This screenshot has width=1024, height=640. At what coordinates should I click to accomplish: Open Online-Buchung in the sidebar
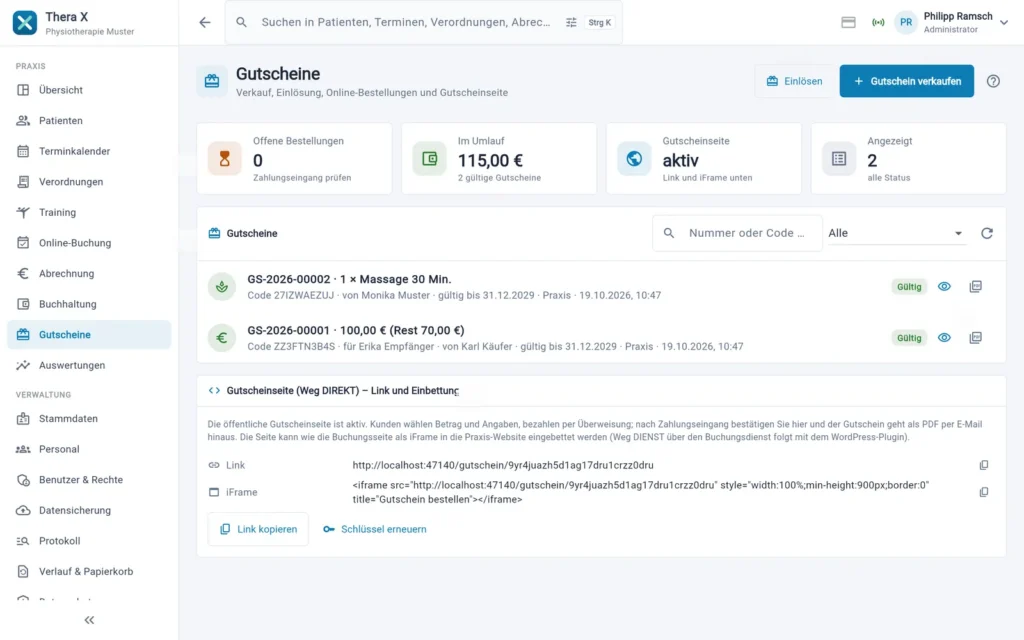[x=89, y=243]
